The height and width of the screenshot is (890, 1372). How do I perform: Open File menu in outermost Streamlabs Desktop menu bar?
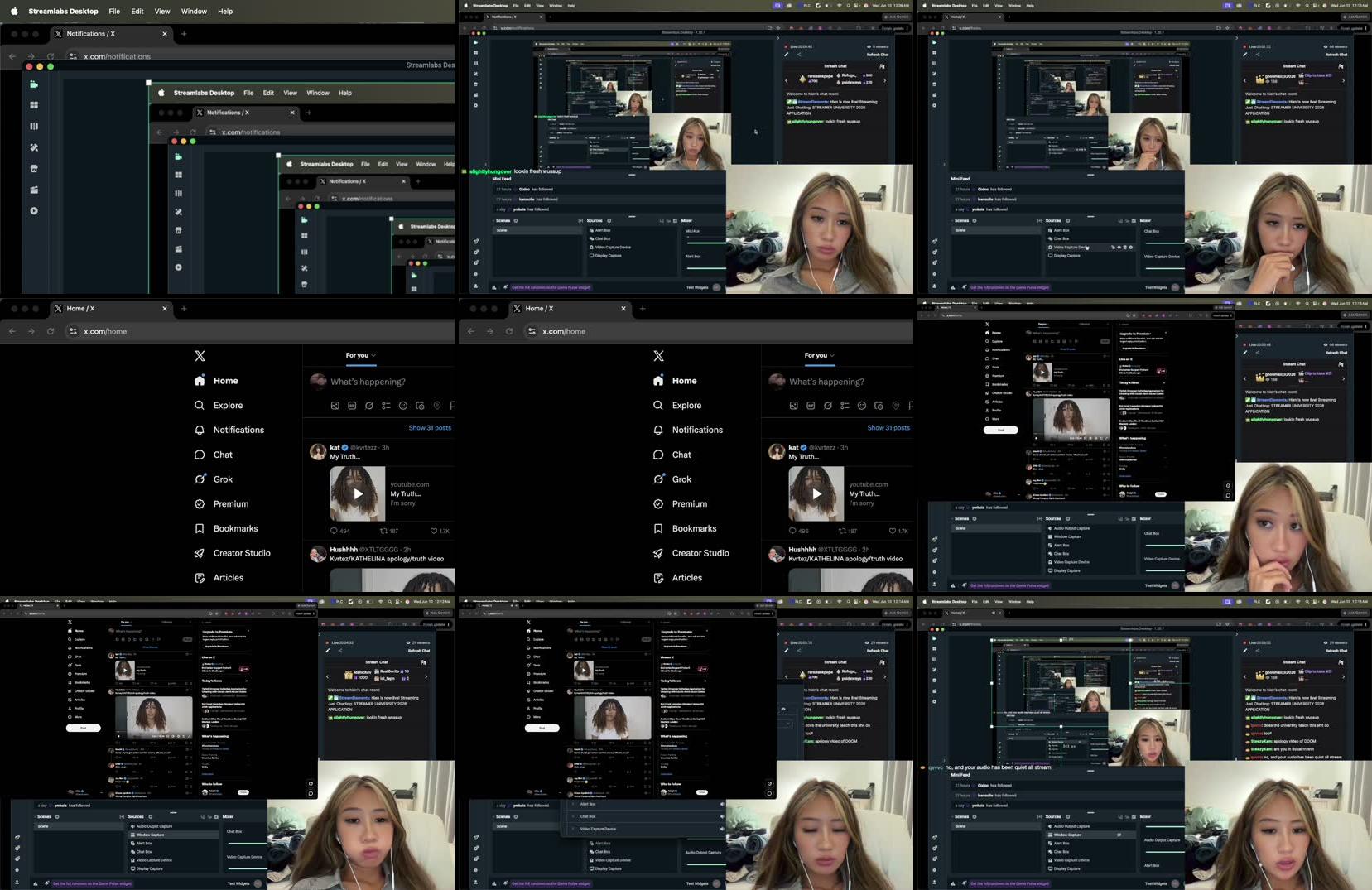(x=114, y=12)
